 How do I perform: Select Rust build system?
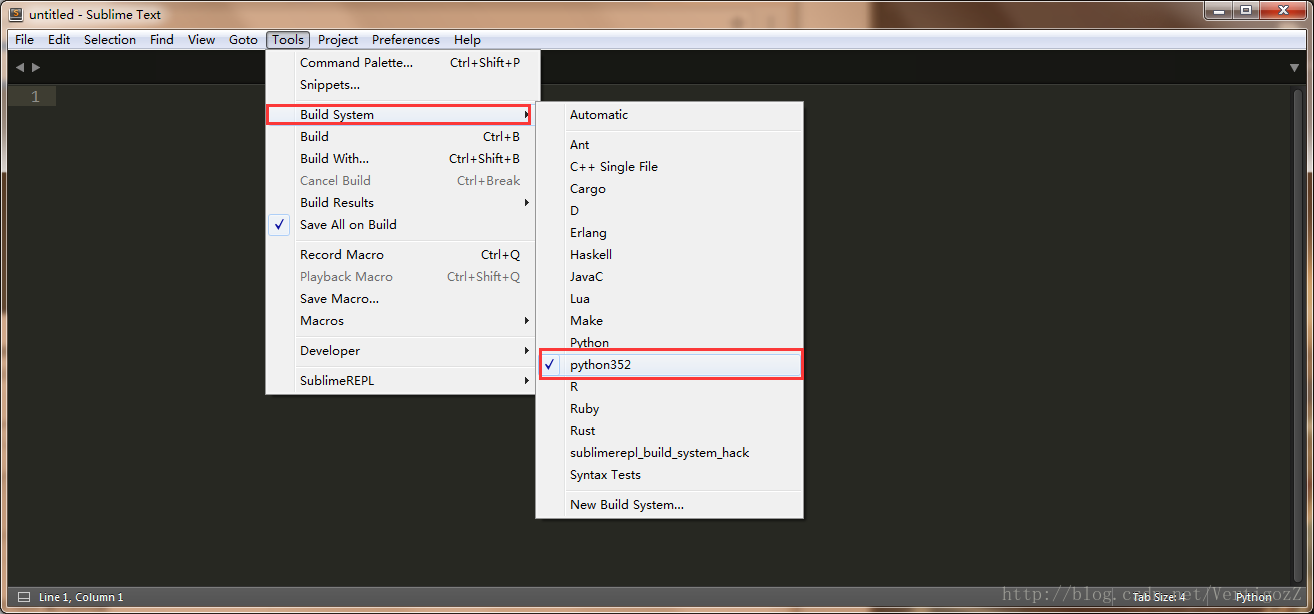click(670, 431)
